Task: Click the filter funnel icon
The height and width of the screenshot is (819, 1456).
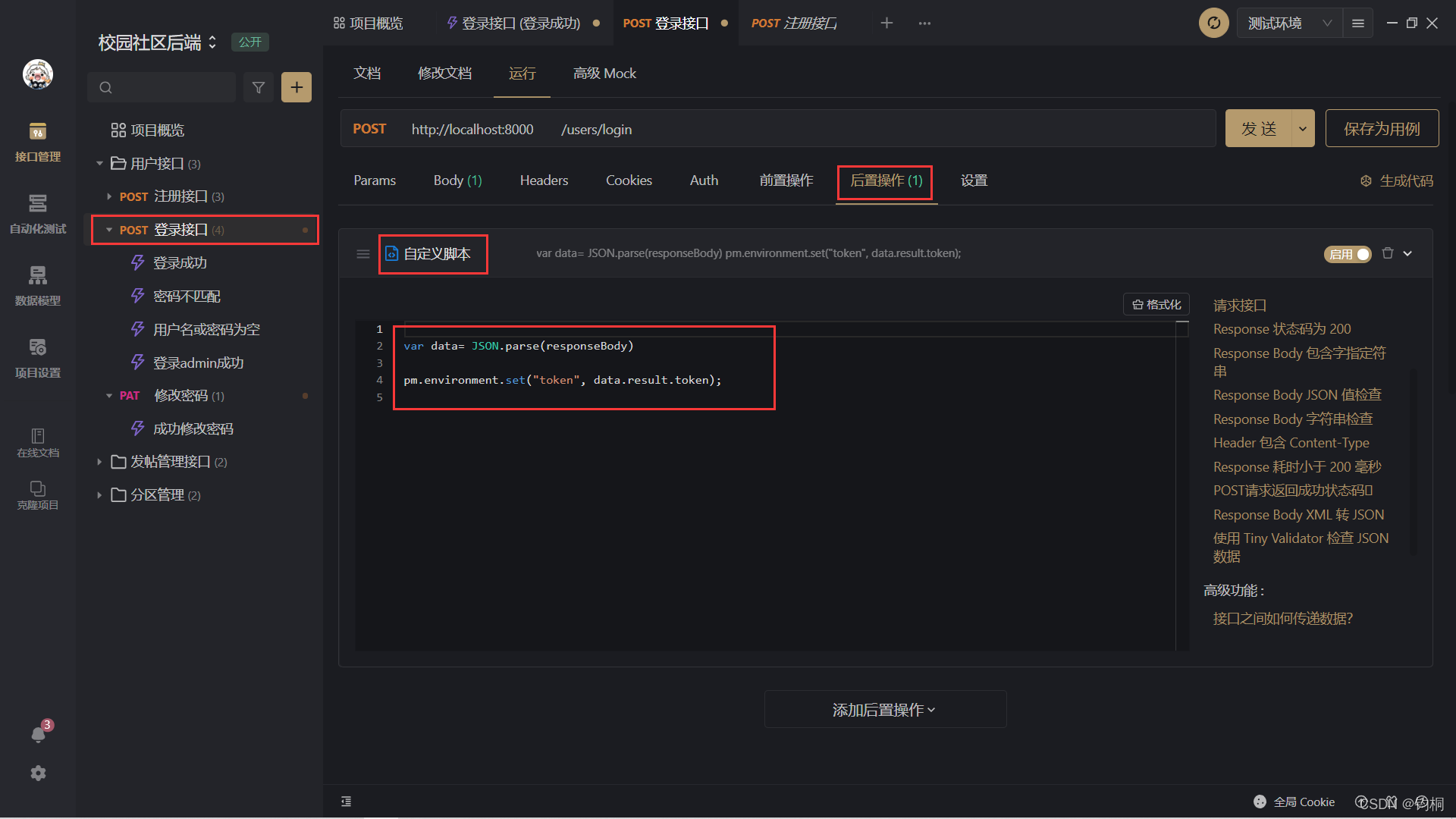Action: (259, 87)
